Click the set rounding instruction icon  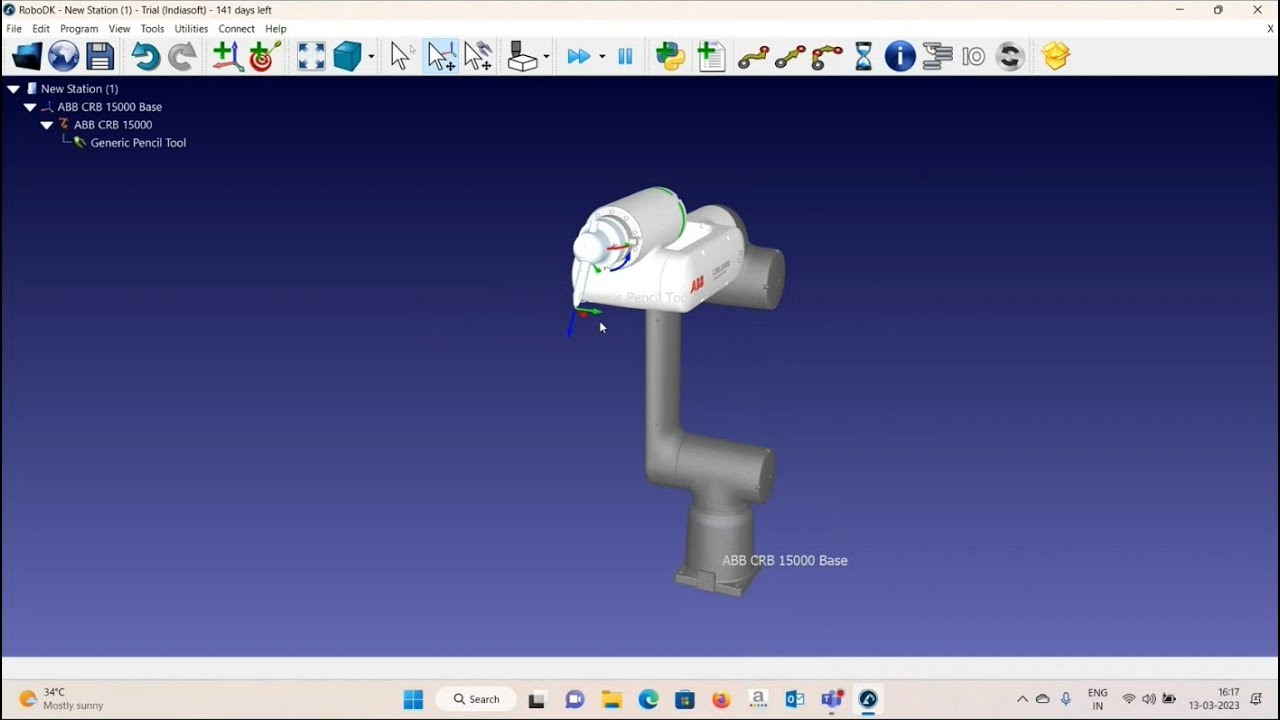(1010, 56)
